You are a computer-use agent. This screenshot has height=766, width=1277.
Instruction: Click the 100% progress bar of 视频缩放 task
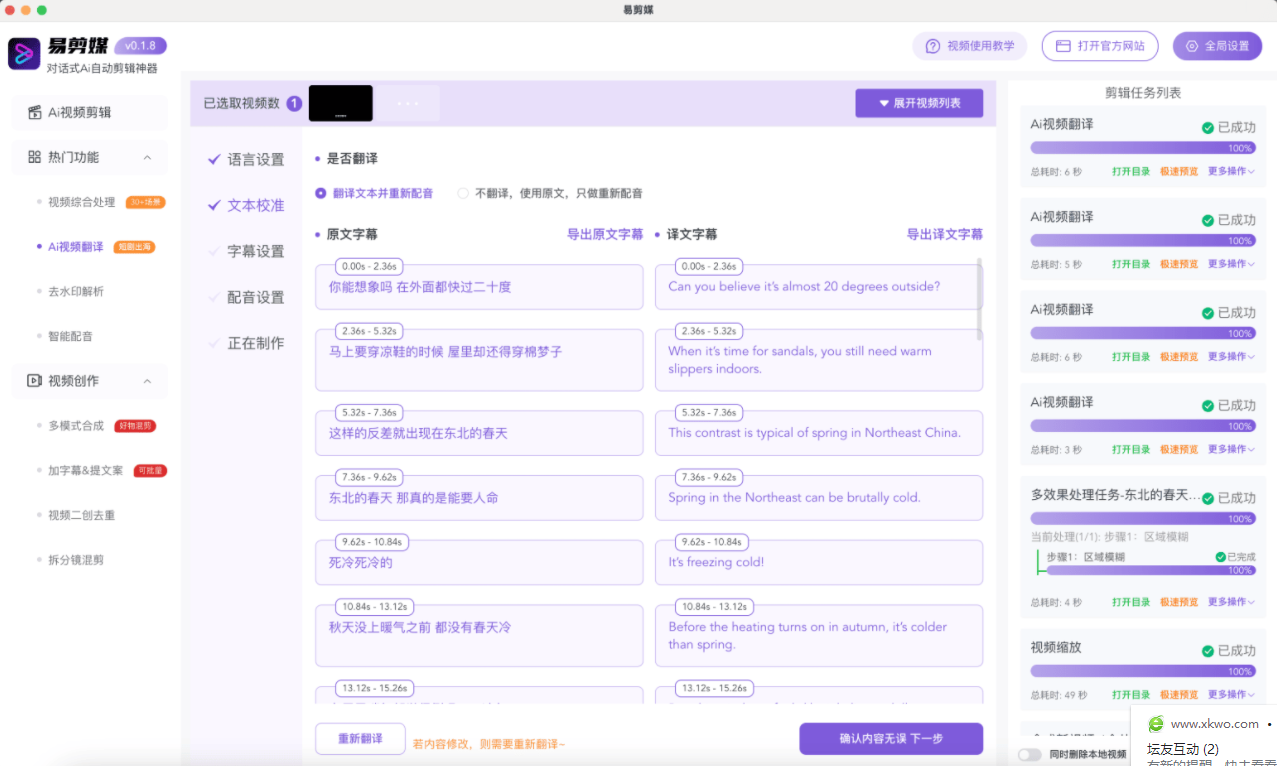pos(1142,669)
